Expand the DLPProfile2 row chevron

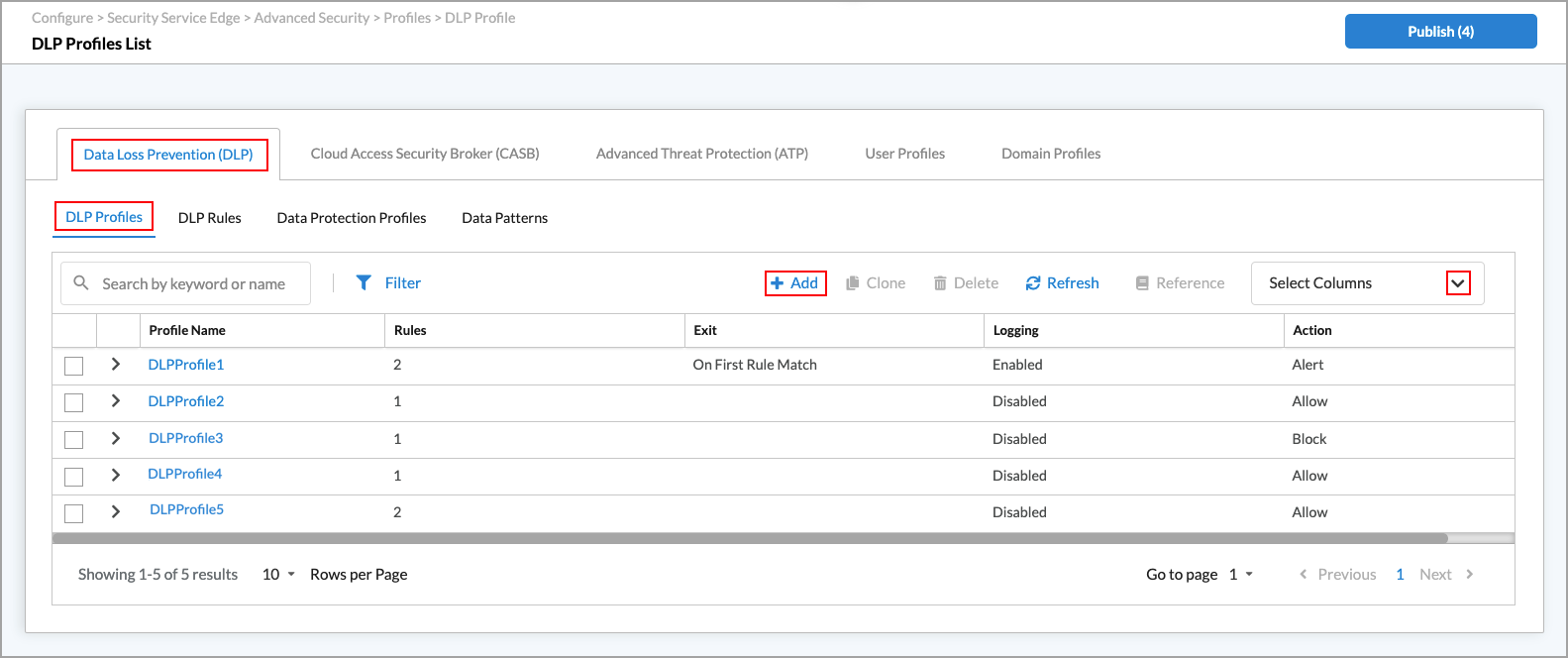click(x=116, y=401)
